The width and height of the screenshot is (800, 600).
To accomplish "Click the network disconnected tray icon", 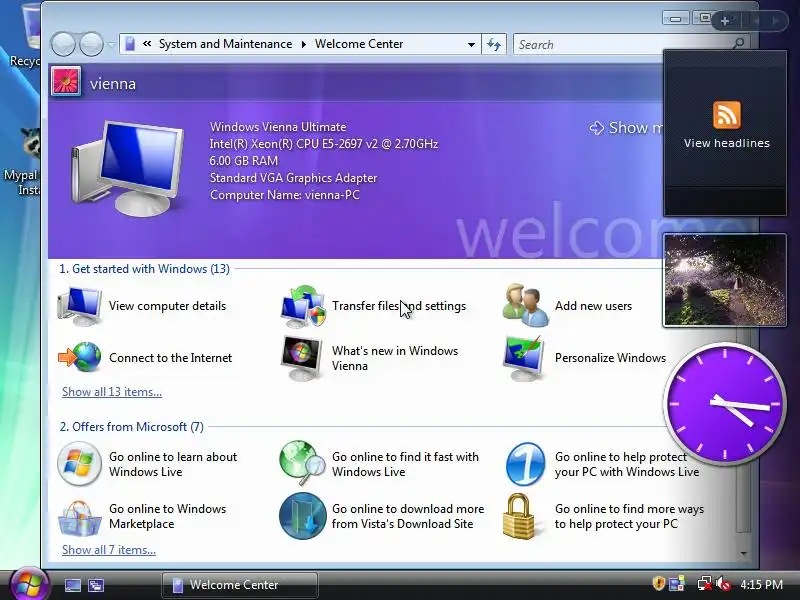I will pos(705,584).
